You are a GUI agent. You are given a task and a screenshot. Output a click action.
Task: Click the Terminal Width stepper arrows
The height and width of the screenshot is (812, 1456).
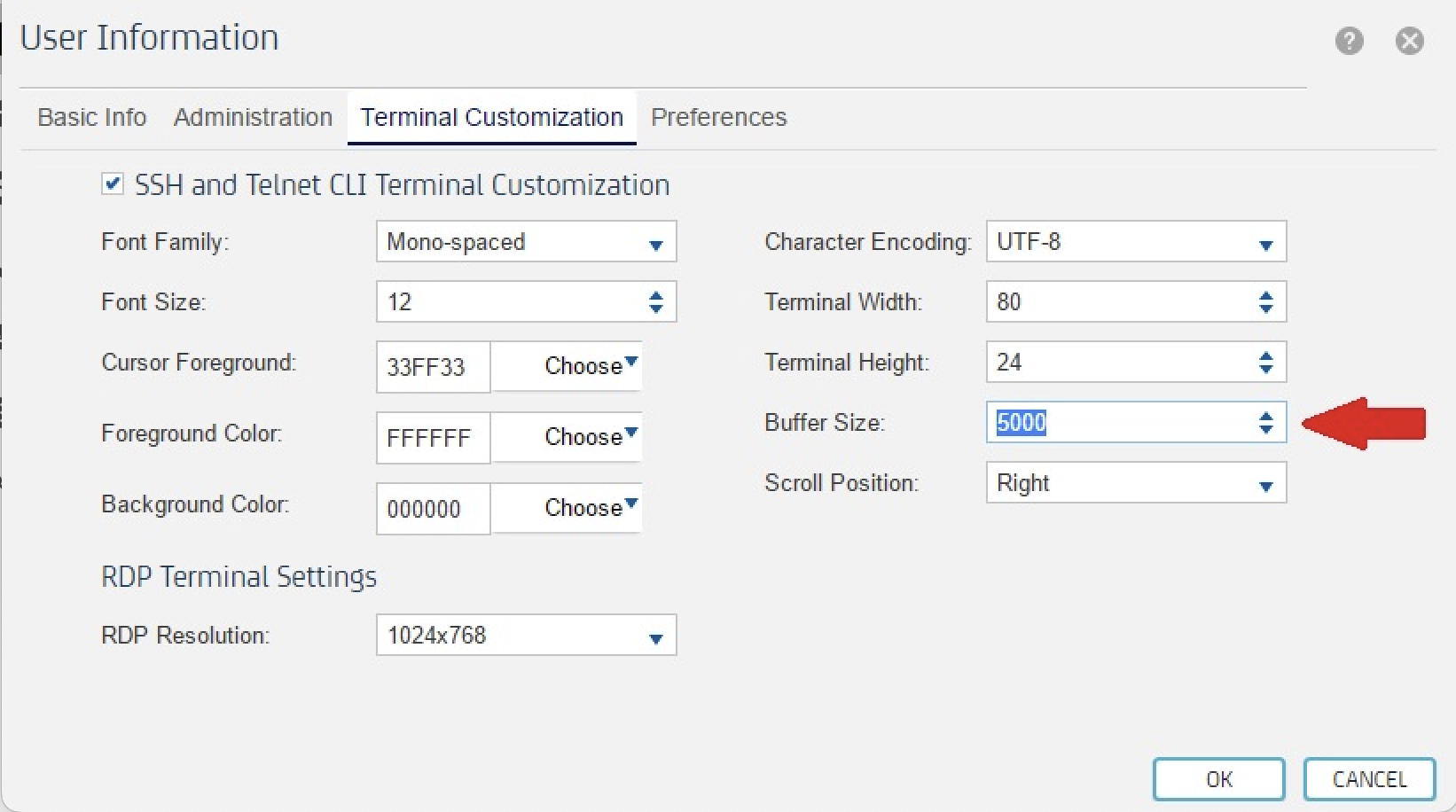[x=1265, y=302]
